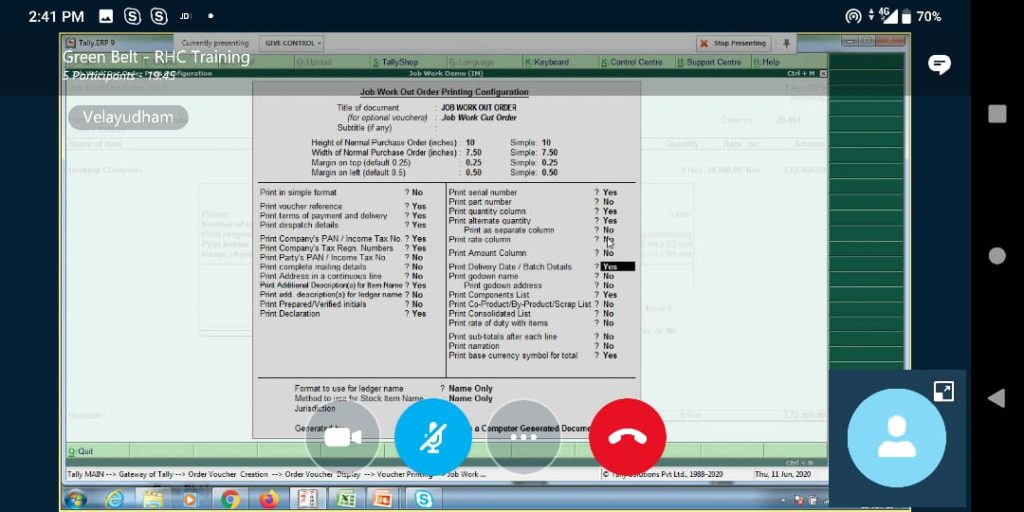
Task: Toggle Print Amount Column value
Action: coord(608,253)
